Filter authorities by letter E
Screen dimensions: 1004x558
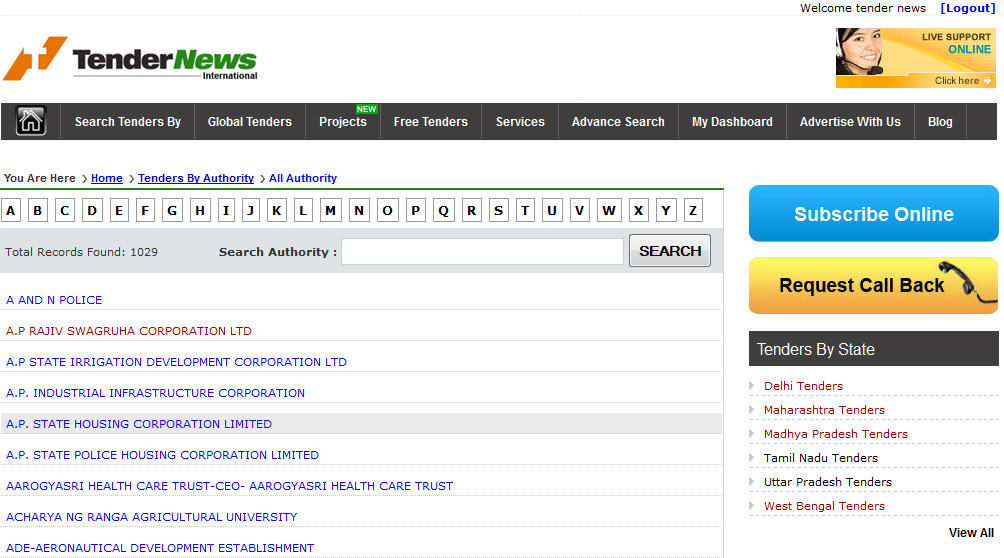click(119, 210)
